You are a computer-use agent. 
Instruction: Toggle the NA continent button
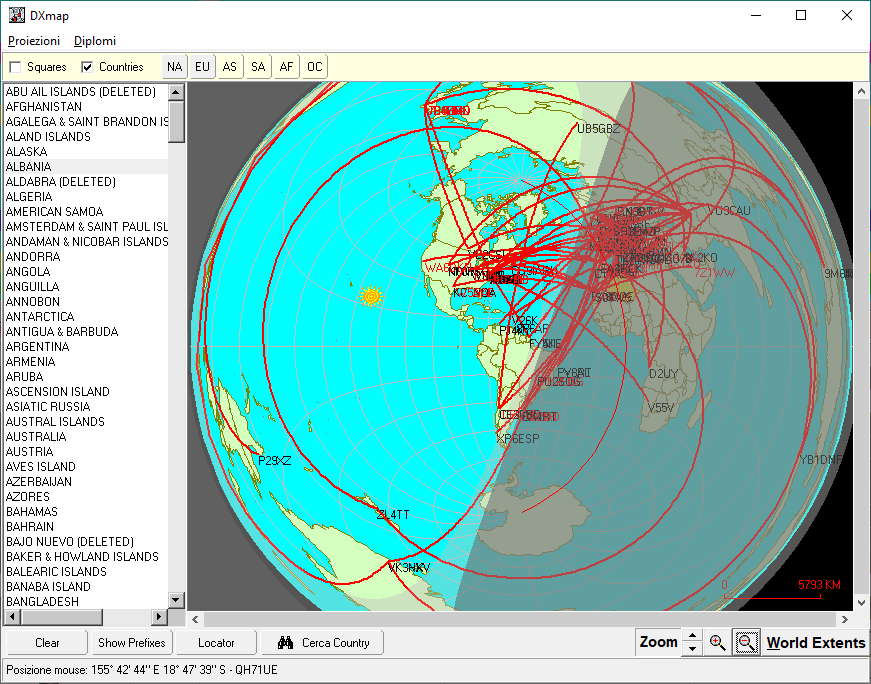[174, 67]
